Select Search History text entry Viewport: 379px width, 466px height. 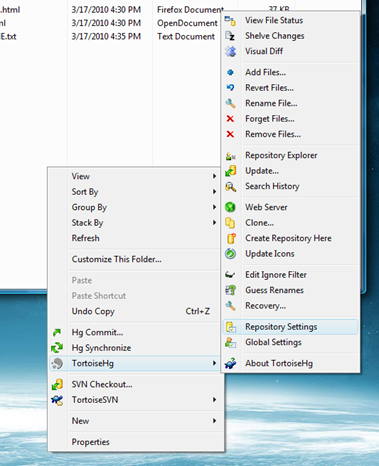click(272, 186)
